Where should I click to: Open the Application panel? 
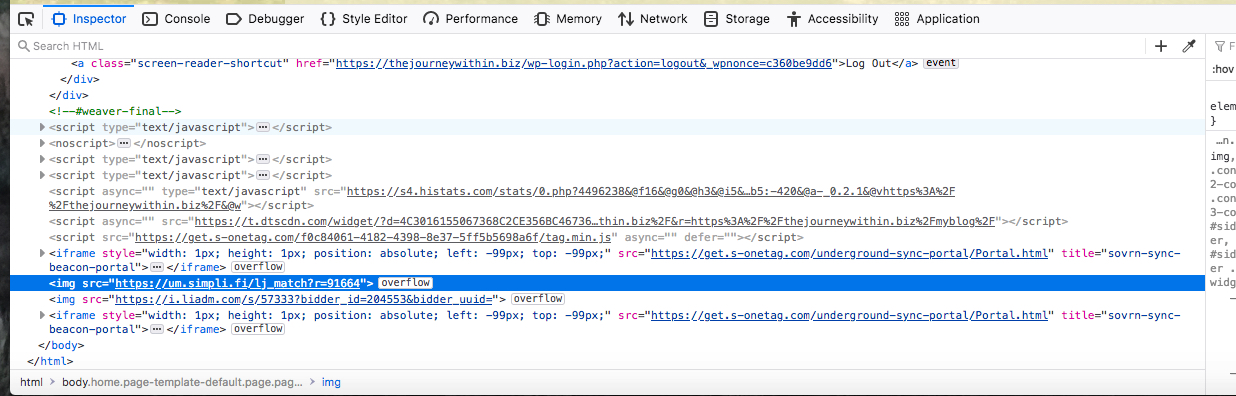click(937, 19)
